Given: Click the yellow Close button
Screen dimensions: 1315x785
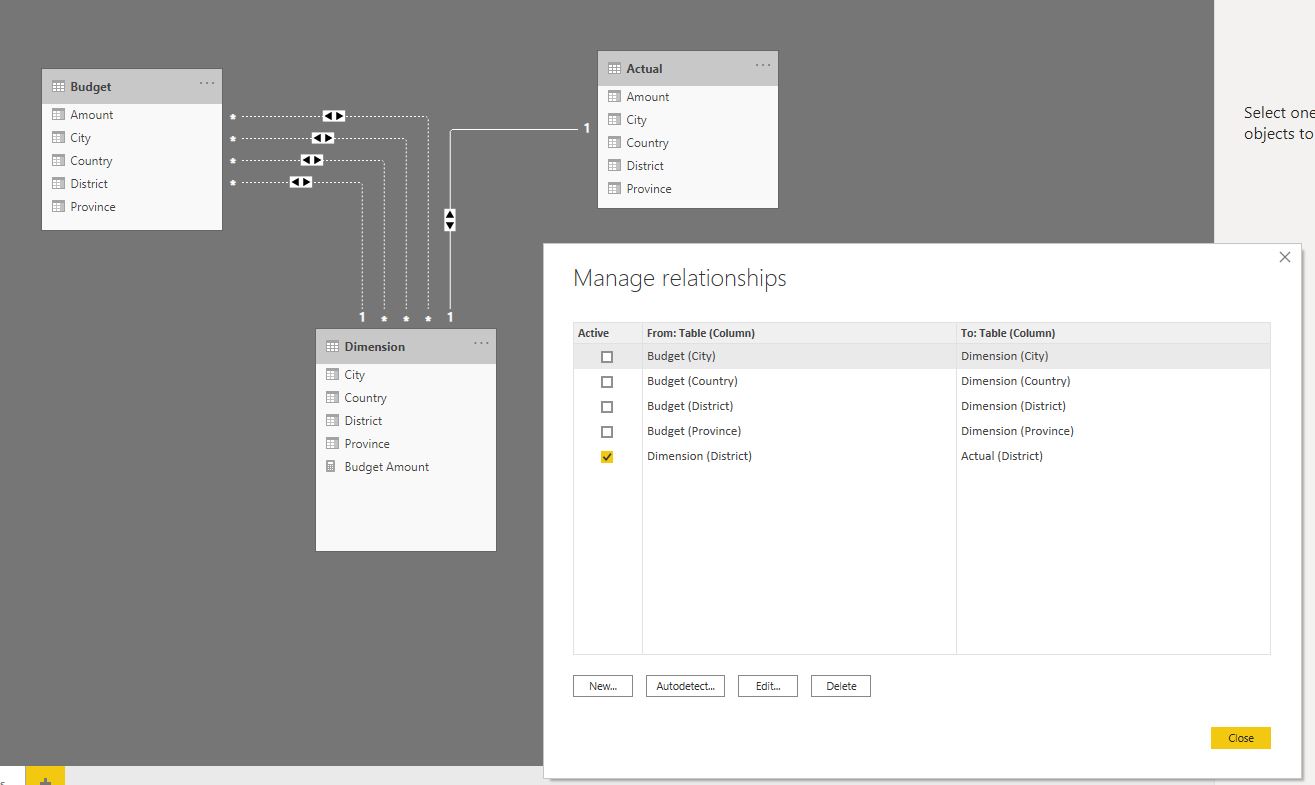Looking at the screenshot, I should coord(1241,738).
